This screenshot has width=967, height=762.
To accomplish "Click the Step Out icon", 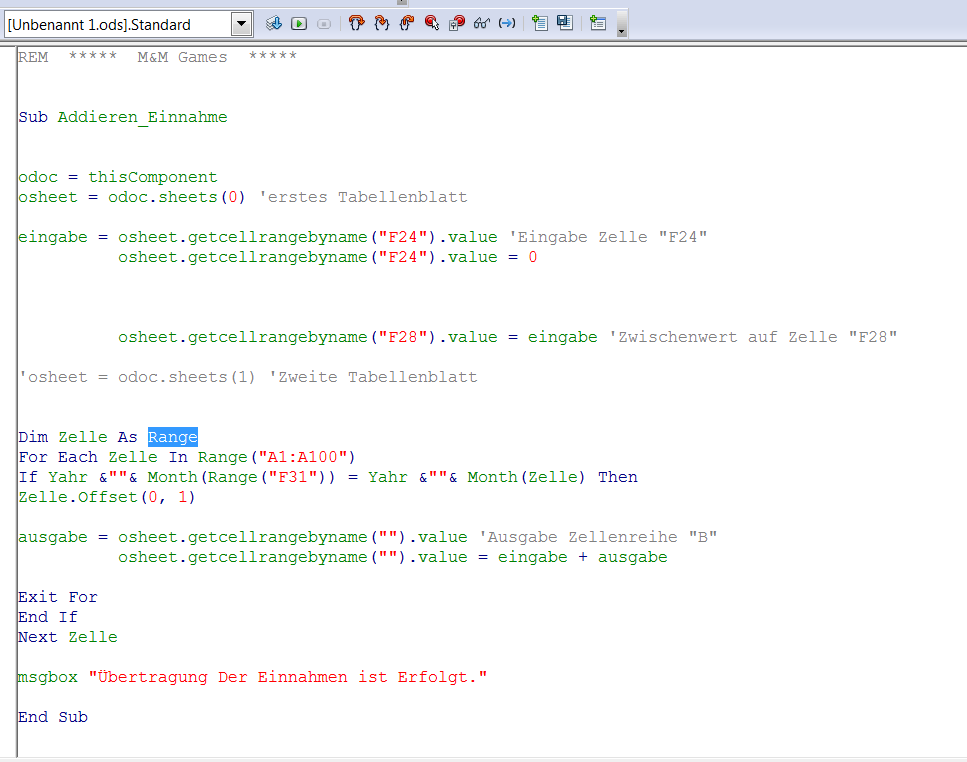I will tap(406, 23).
